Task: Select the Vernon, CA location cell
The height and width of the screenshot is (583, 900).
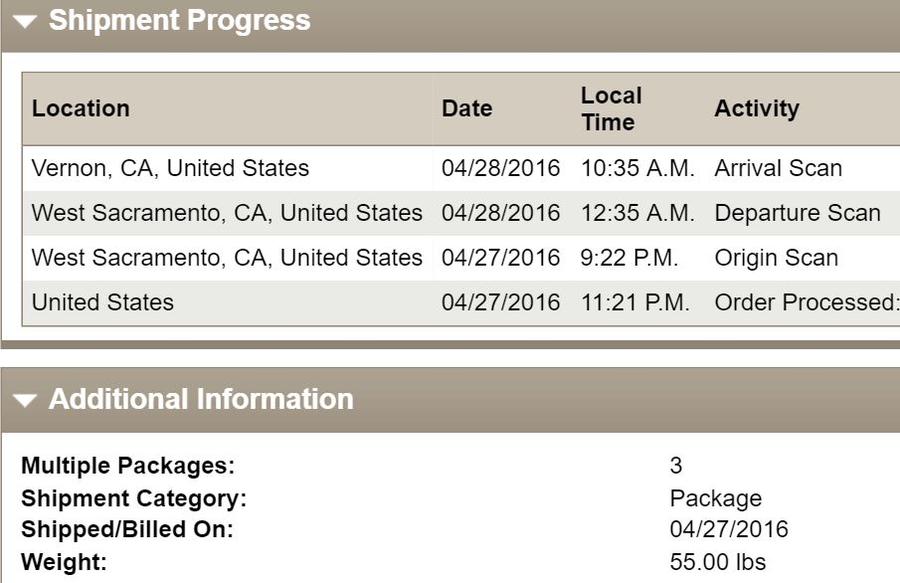Action: [x=171, y=169]
